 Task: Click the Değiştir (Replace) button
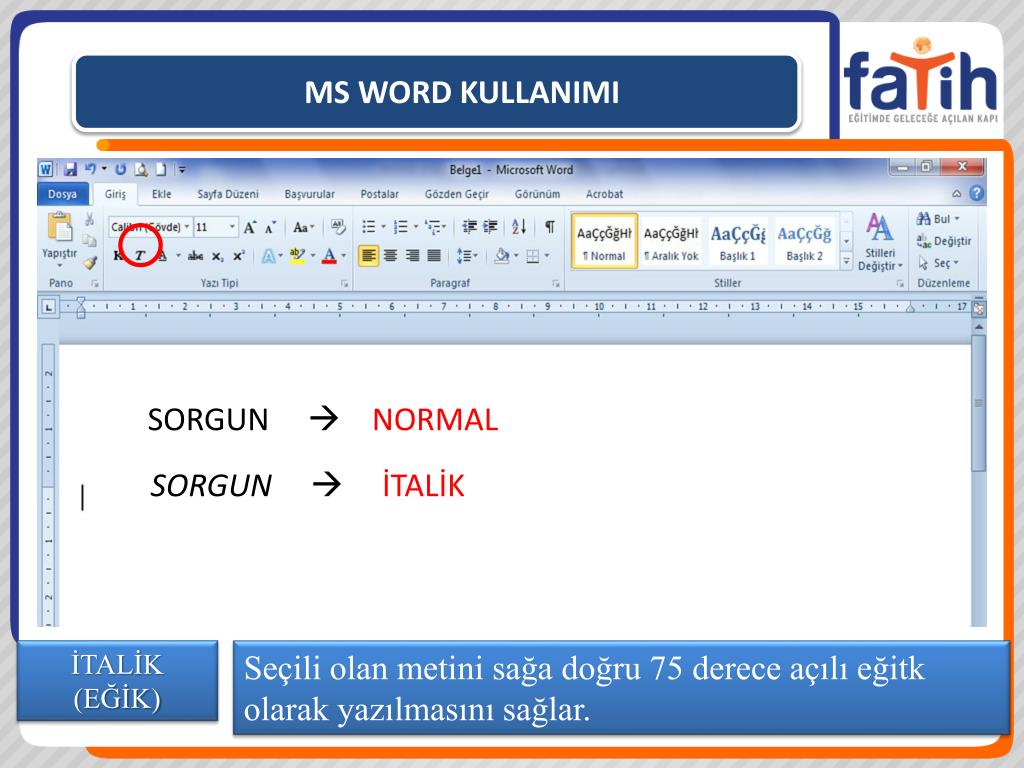[x=944, y=241]
